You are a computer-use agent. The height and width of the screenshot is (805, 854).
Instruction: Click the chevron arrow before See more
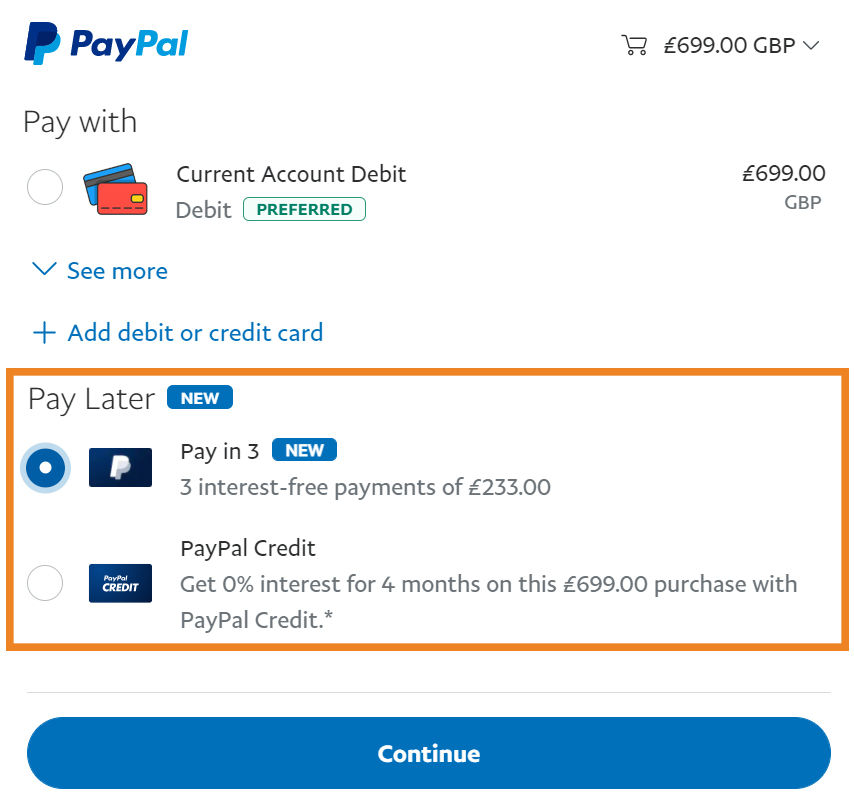pyautogui.click(x=43, y=269)
